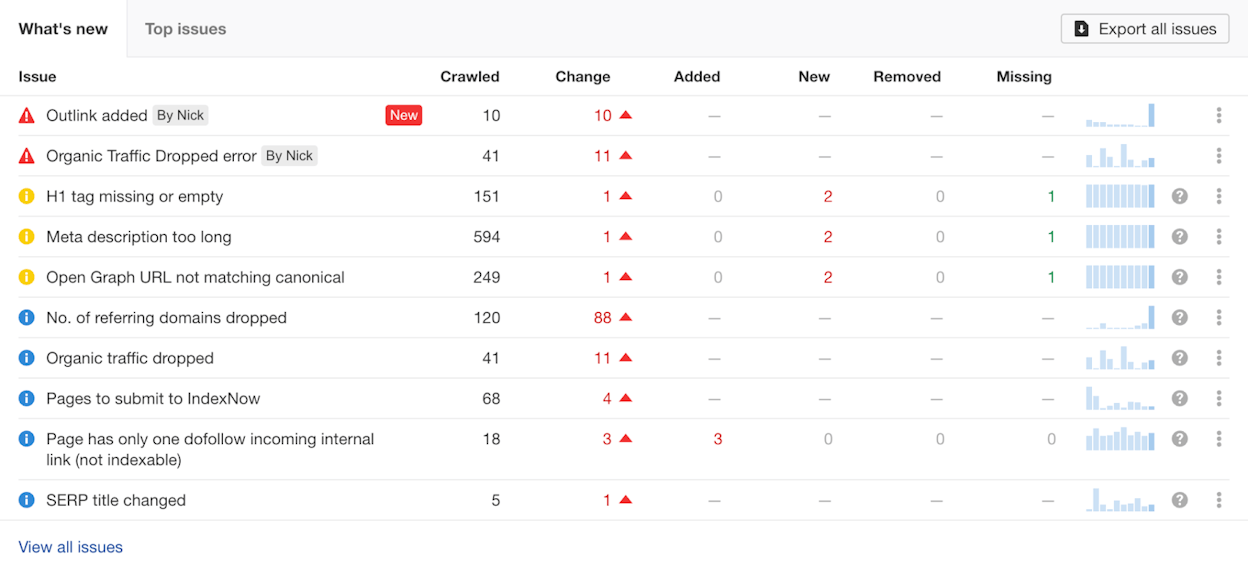
Task: Open more options for SERP title changed
Action: [1219, 500]
